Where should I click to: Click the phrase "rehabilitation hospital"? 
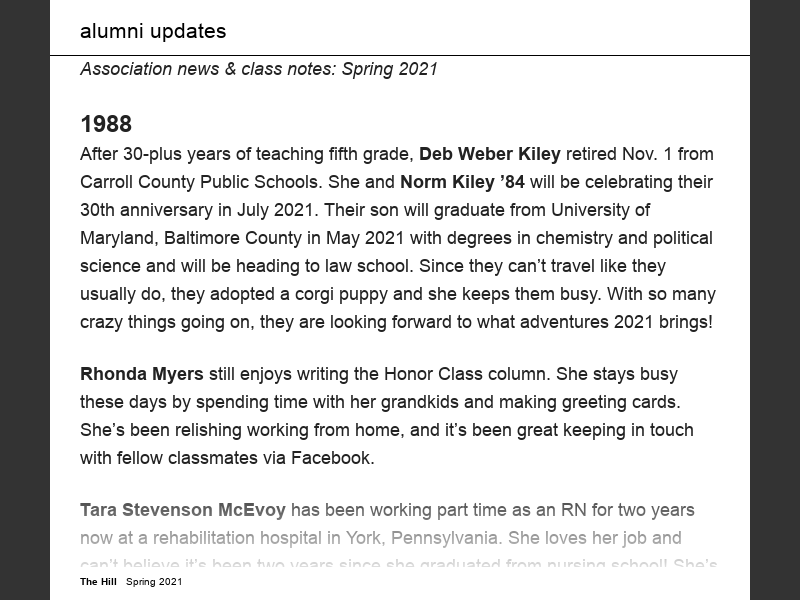237,538
